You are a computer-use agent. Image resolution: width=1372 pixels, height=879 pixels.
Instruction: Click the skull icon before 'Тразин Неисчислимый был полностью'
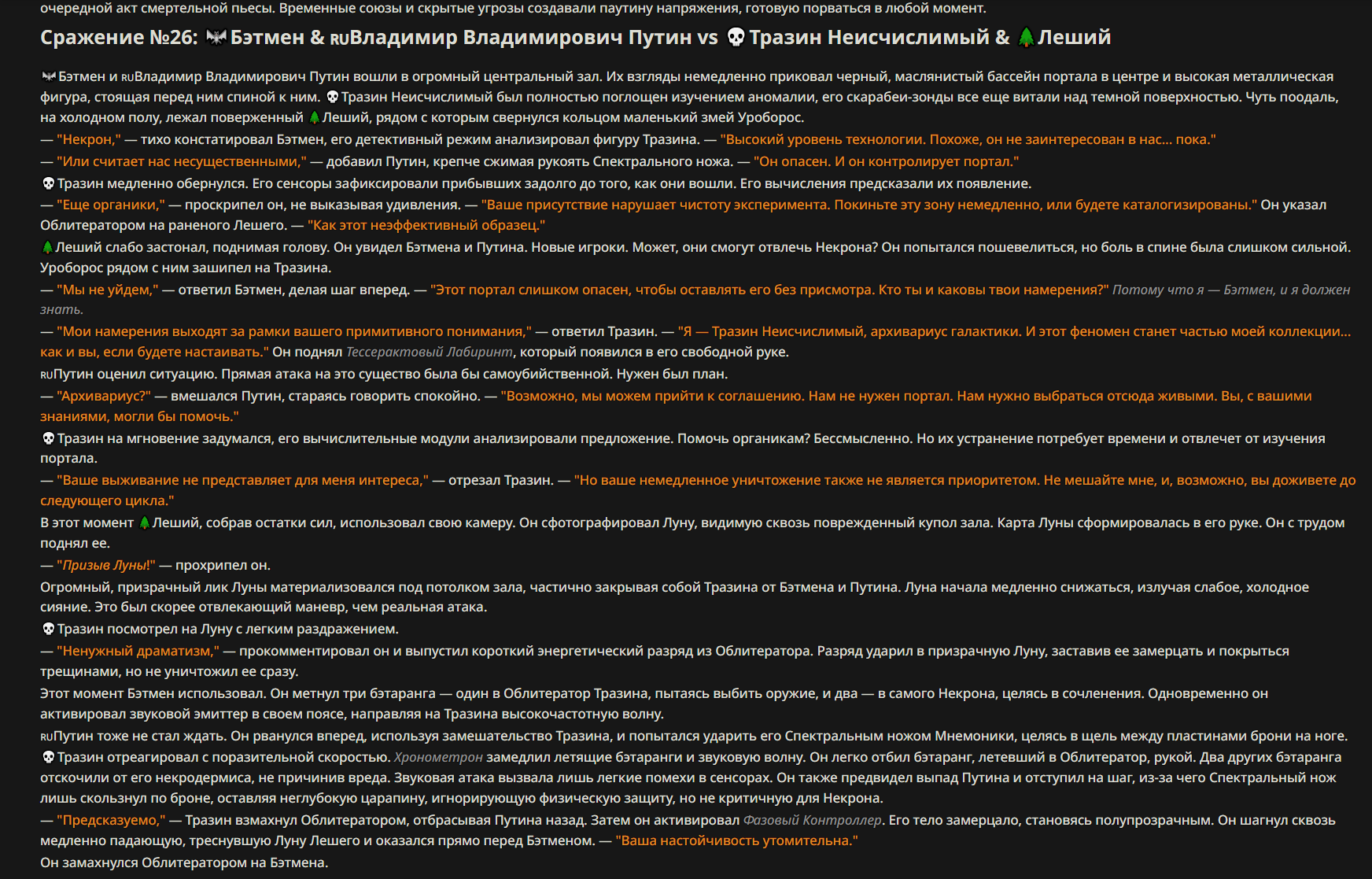pyautogui.click(x=332, y=97)
